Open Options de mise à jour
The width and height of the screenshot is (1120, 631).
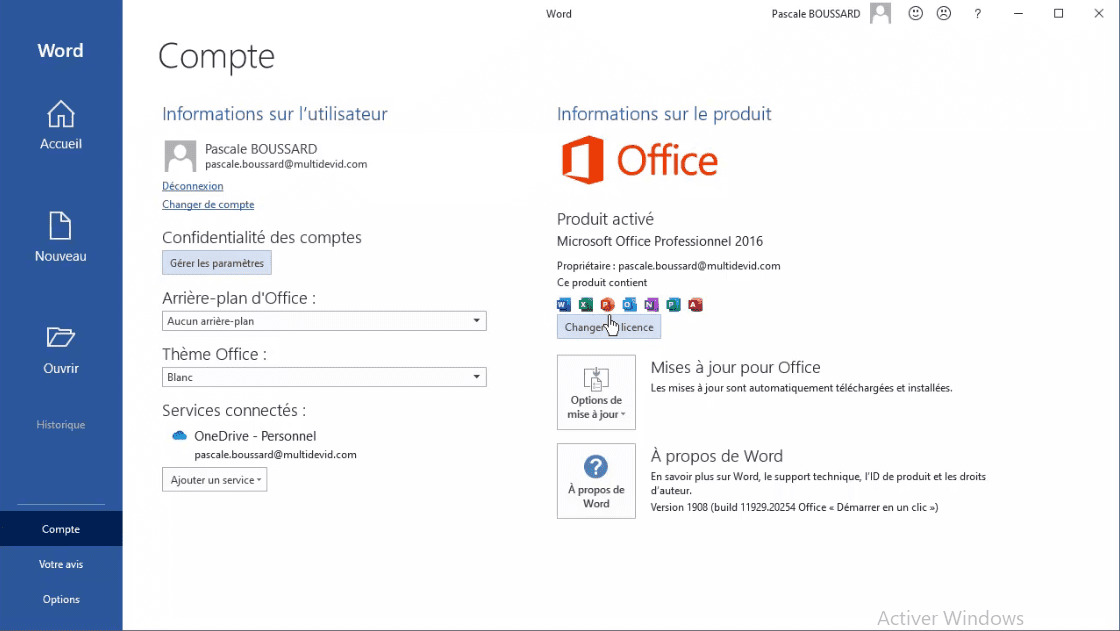pos(596,391)
